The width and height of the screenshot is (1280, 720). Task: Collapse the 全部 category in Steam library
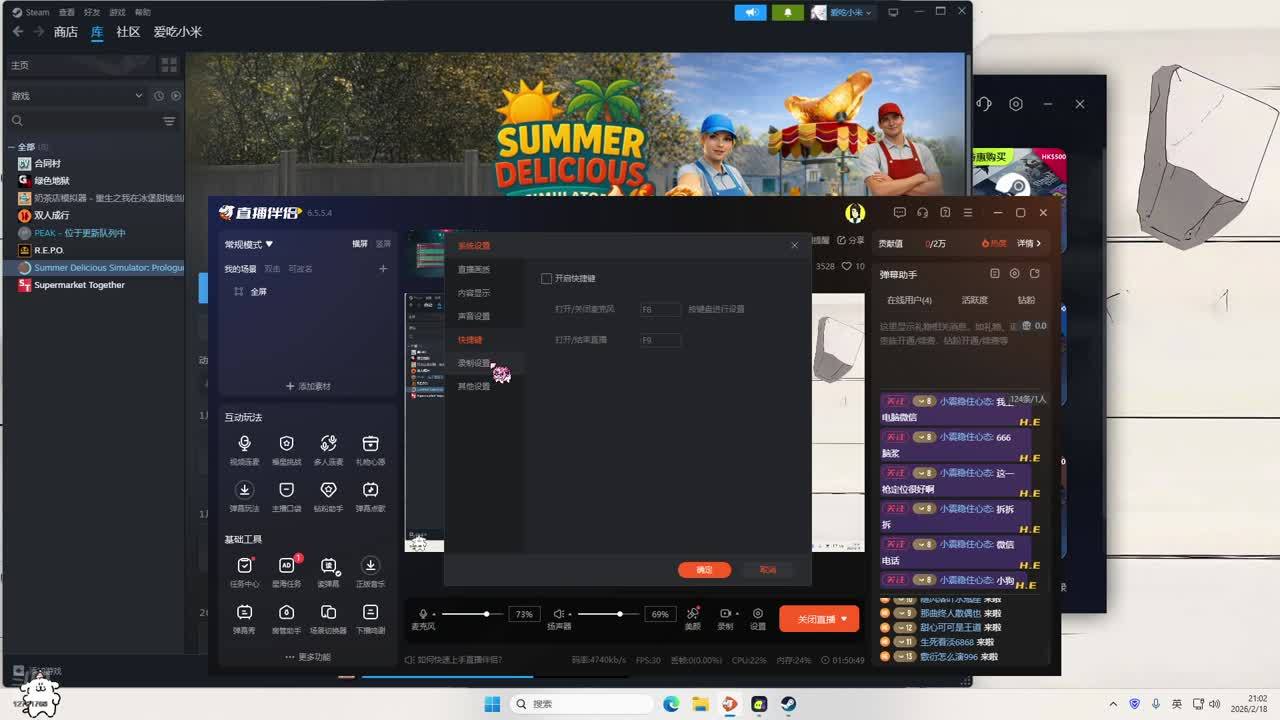click(12, 147)
